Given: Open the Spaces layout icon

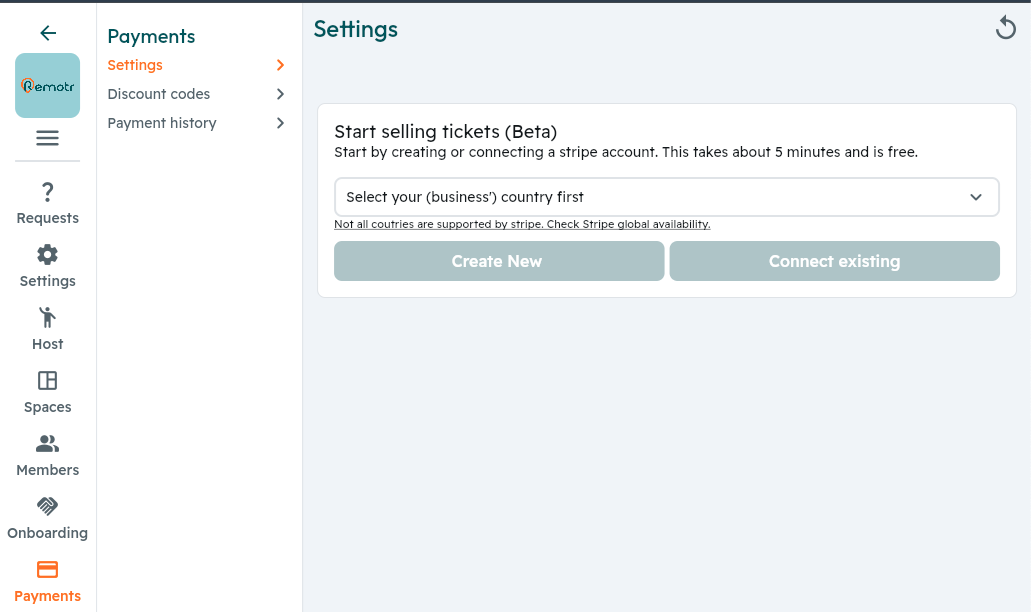Looking at the screenshot, I should tap(47, 381).
